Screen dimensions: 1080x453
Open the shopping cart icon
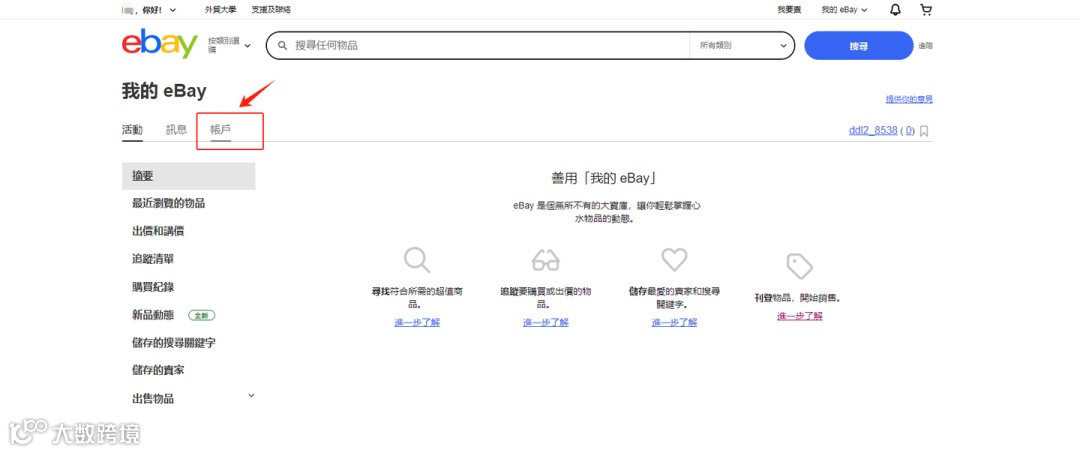pyautogui.click(x=926, y=10)
